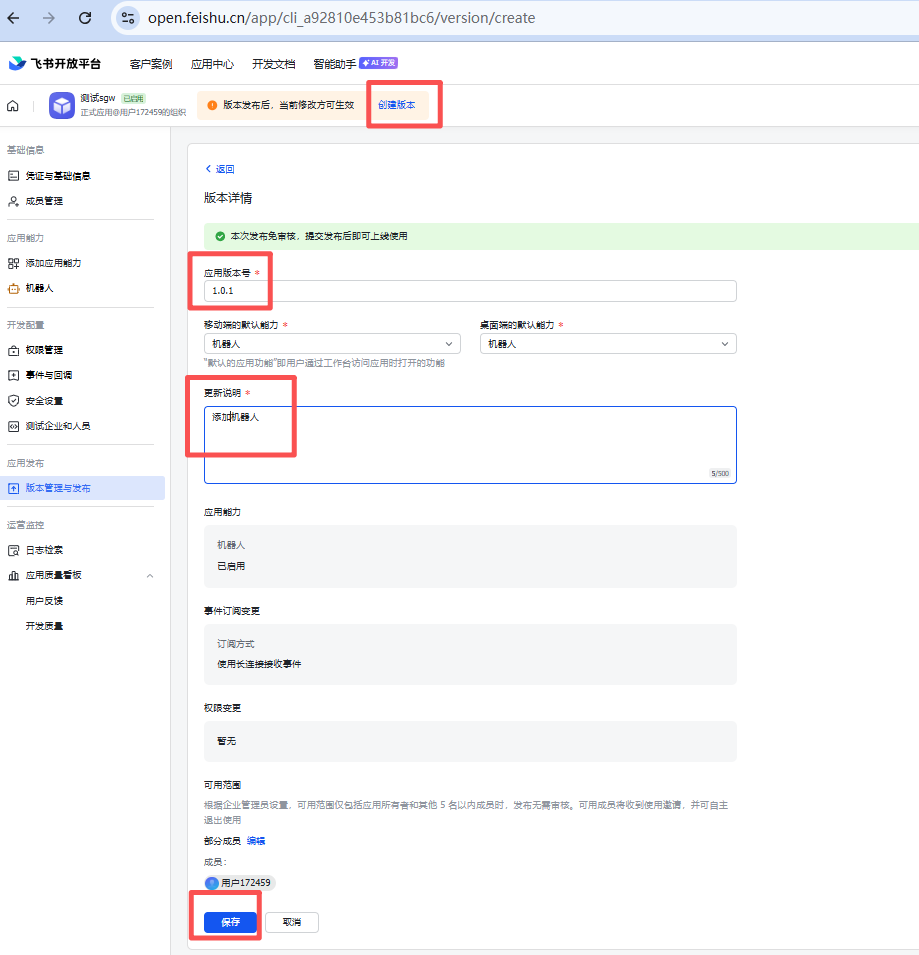Open the 桌面端的默认能力 dropdown
919x955 pixels.
pos(608,343)
